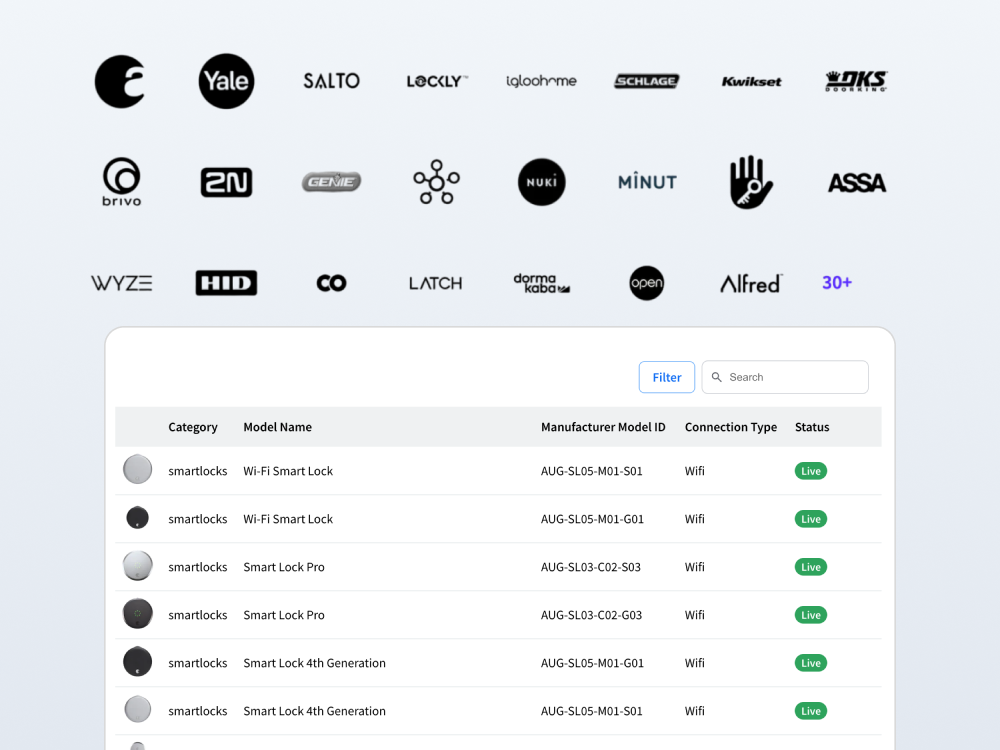Viewport: 1000px width, 750px height.
Task: Focus the Search input field
Action: pos(785,377)
